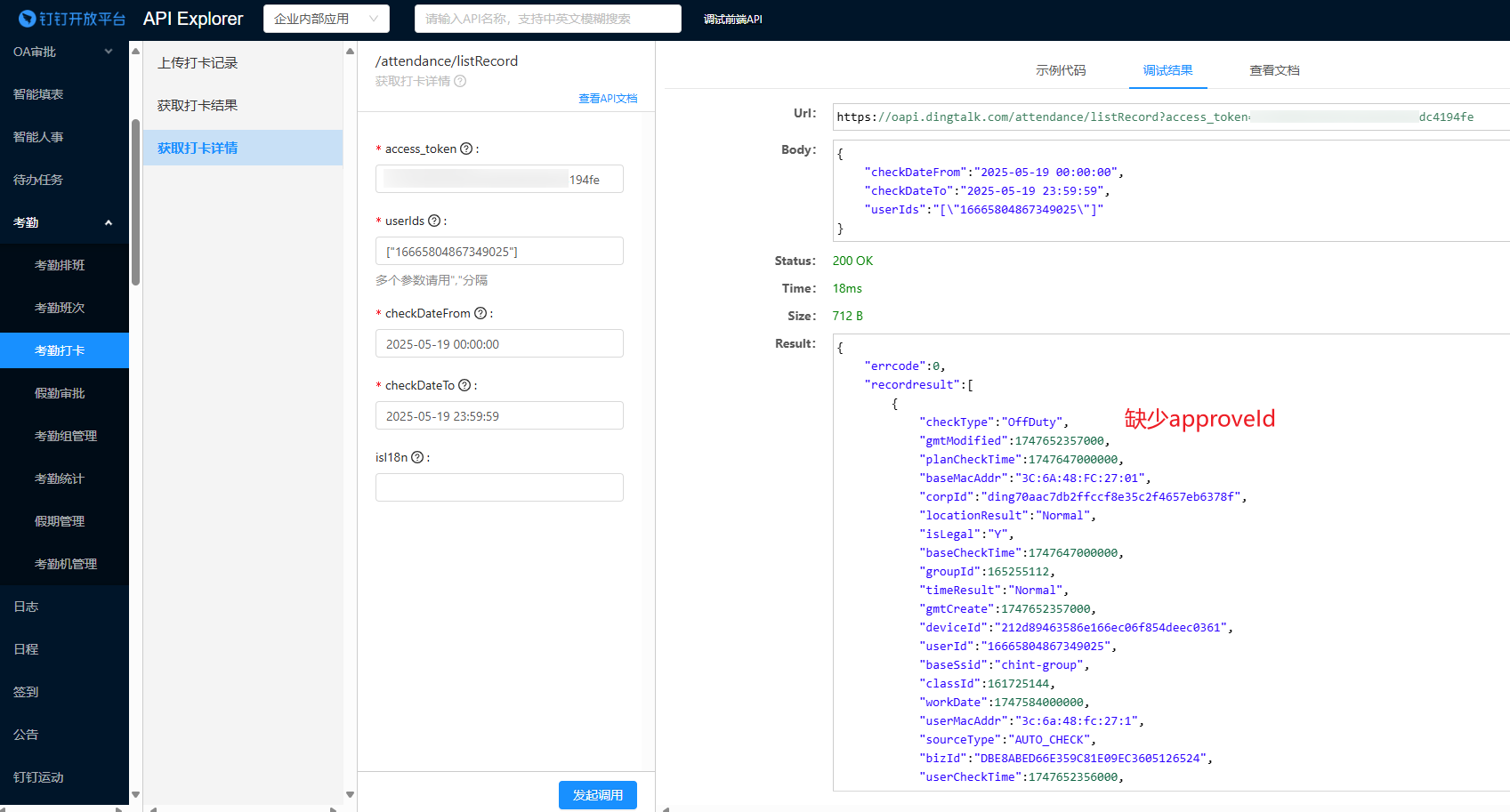Focus the API name search box
The image size is (1510, 812).
(548, 19)
